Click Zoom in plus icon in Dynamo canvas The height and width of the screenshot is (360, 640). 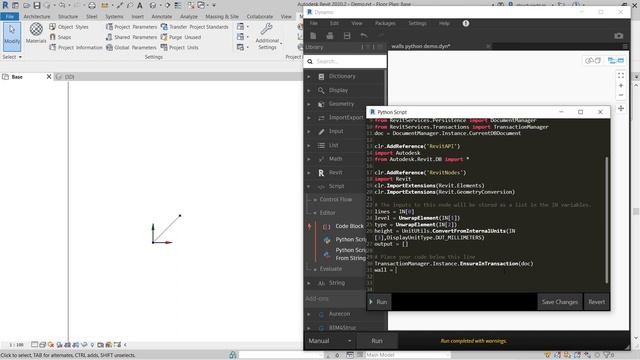pos(621,85)
